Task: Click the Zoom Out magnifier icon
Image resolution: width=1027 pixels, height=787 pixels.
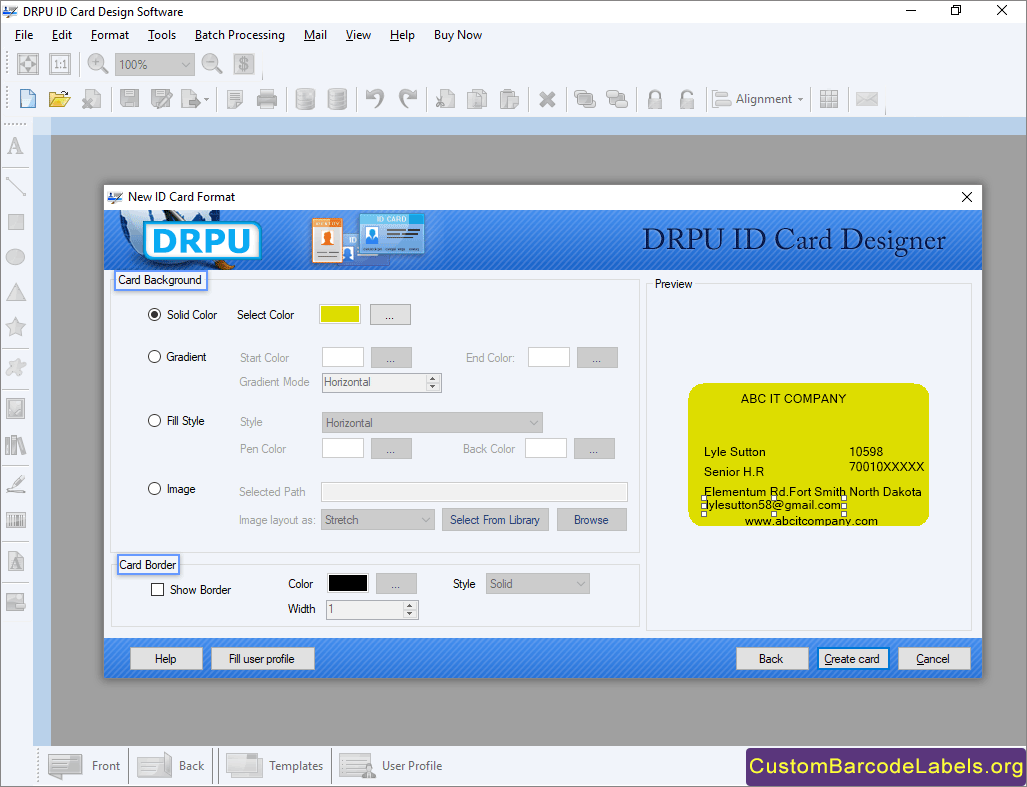Action: pyautogui.click(x=212, y=64)
